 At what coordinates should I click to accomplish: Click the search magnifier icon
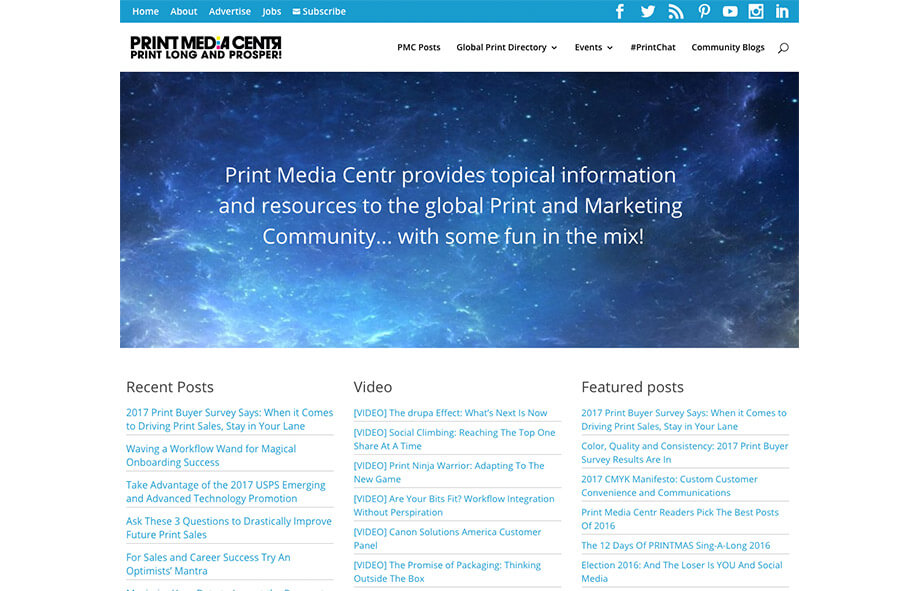click(783, 48)
